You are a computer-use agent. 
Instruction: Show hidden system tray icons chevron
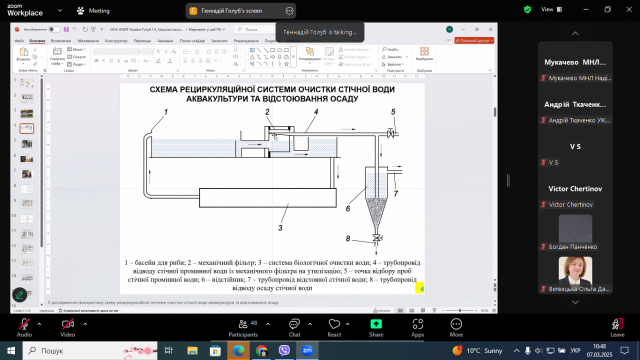516,351
